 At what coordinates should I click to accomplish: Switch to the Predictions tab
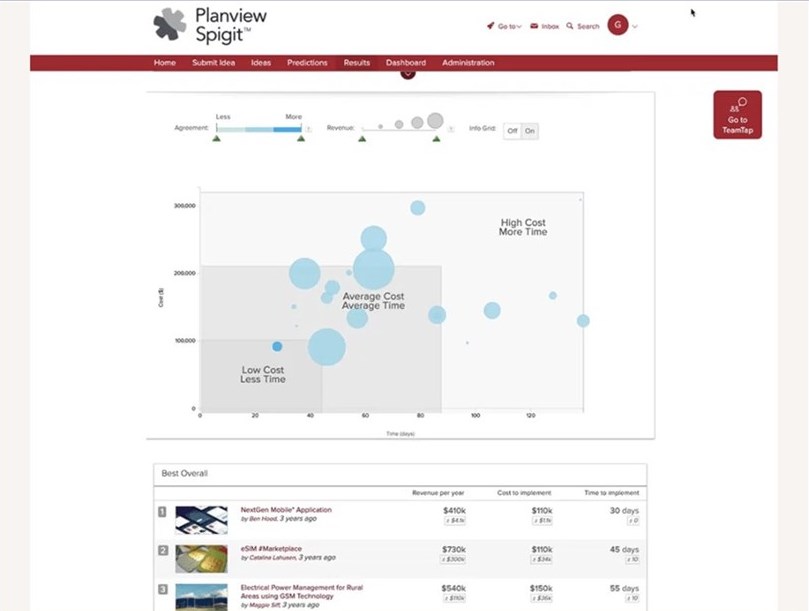pyautogui.click(x=307, y=63)
